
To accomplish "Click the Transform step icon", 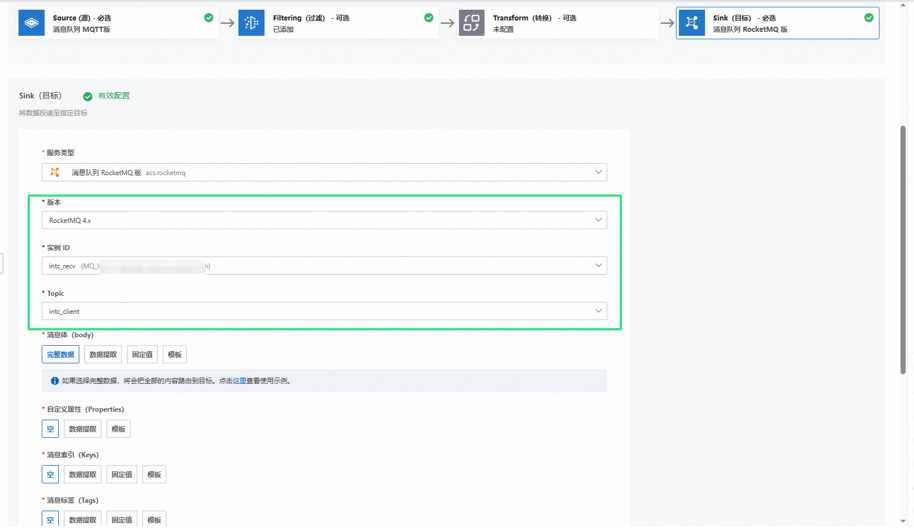I will [x=471, y=23].
